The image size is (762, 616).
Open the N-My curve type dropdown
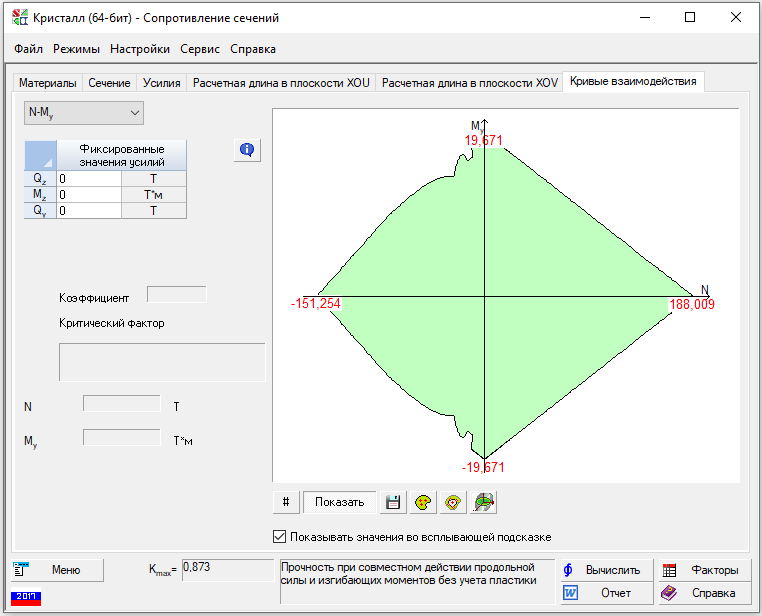click(x=84, y=114)
